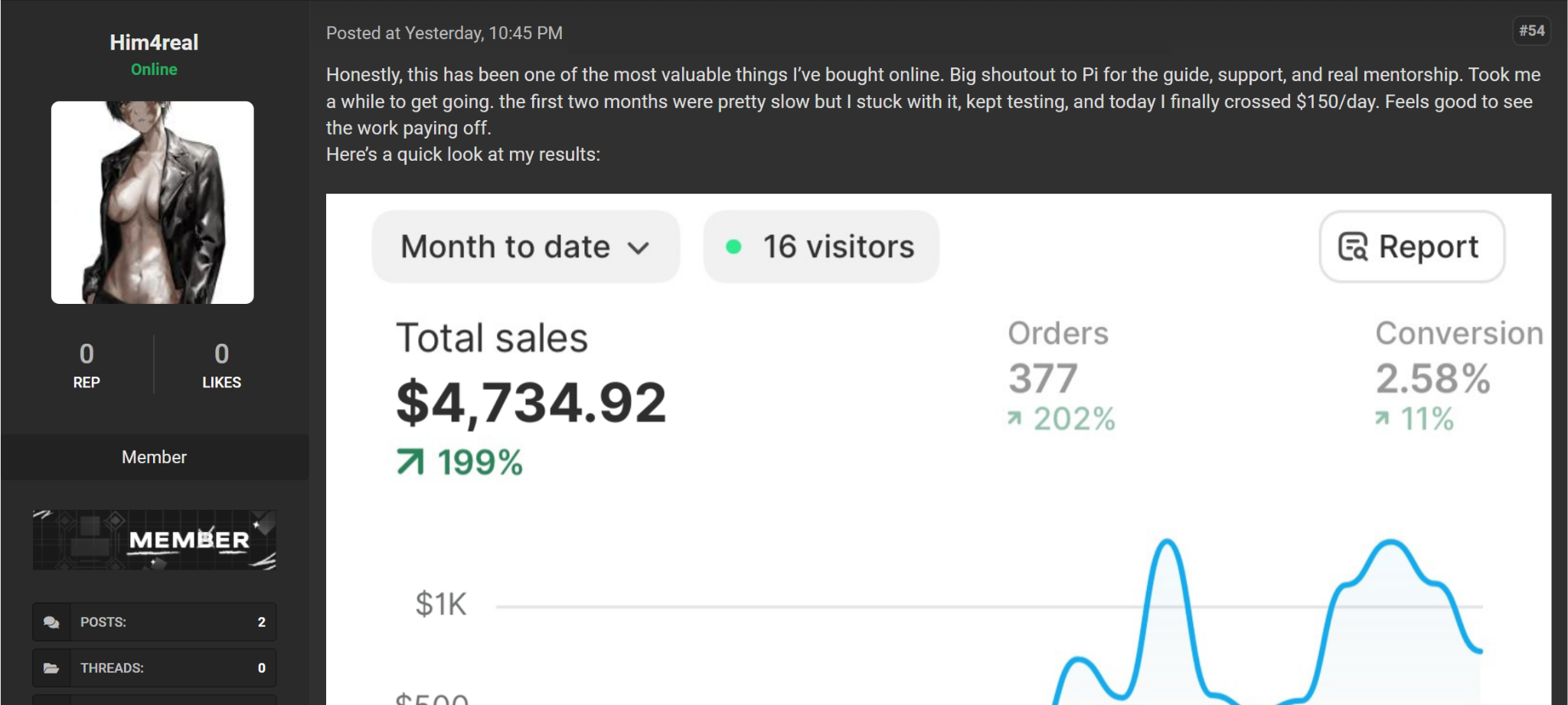Select the Member banner badge image

click(x=154, y=540)
